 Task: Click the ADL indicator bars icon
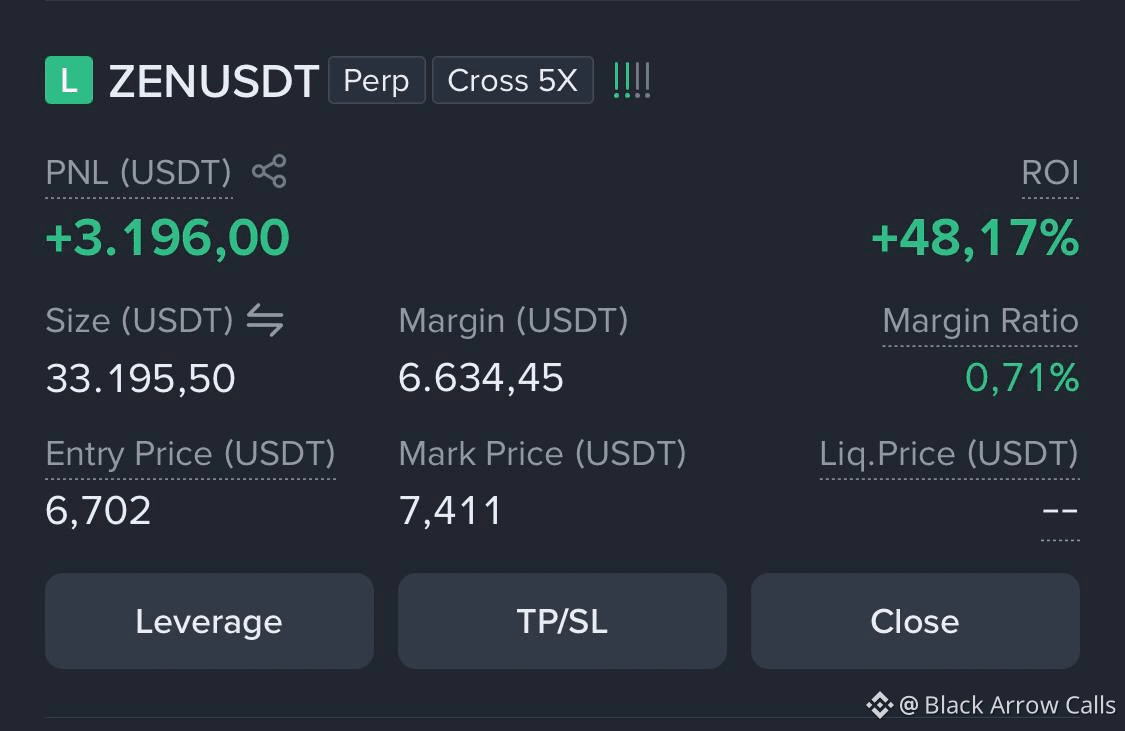coord(632,80)
